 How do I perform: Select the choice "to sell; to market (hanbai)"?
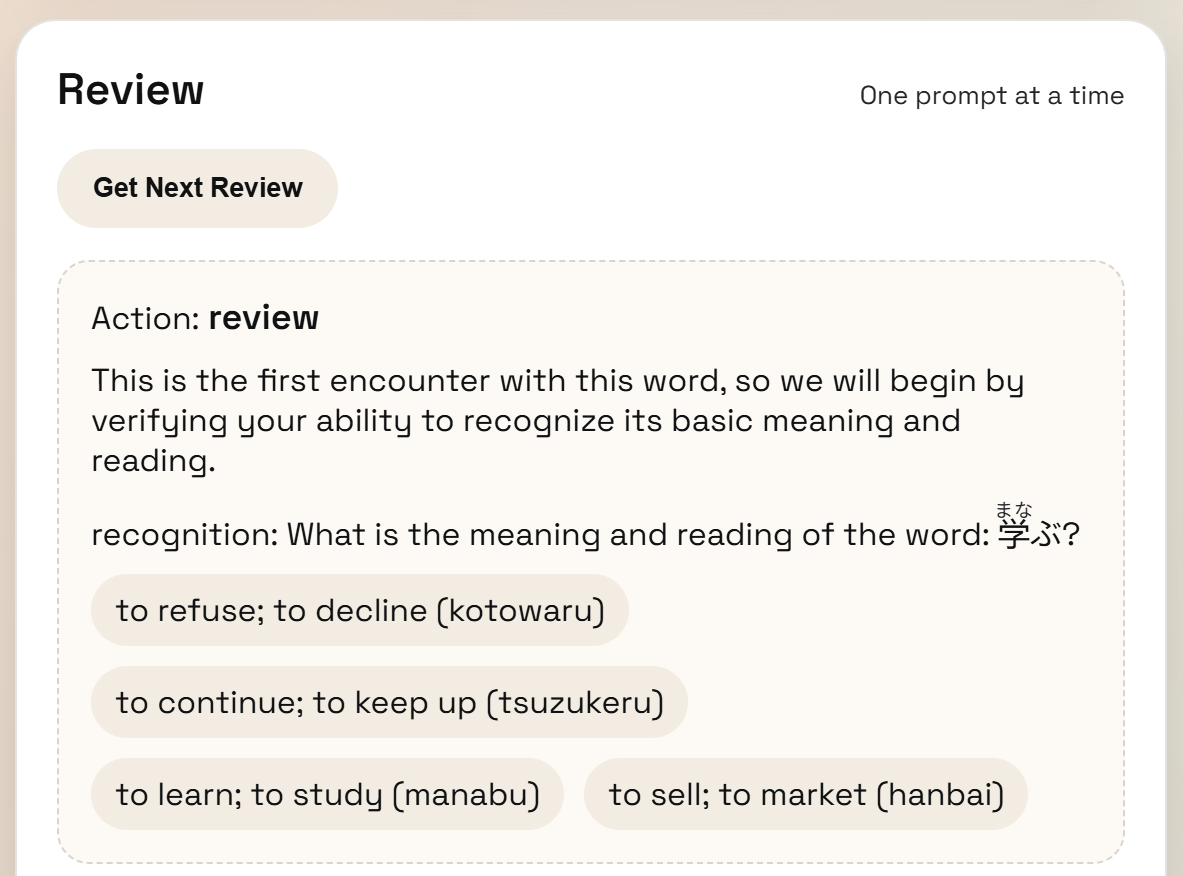pyautogui.click(x=805, y=794)
